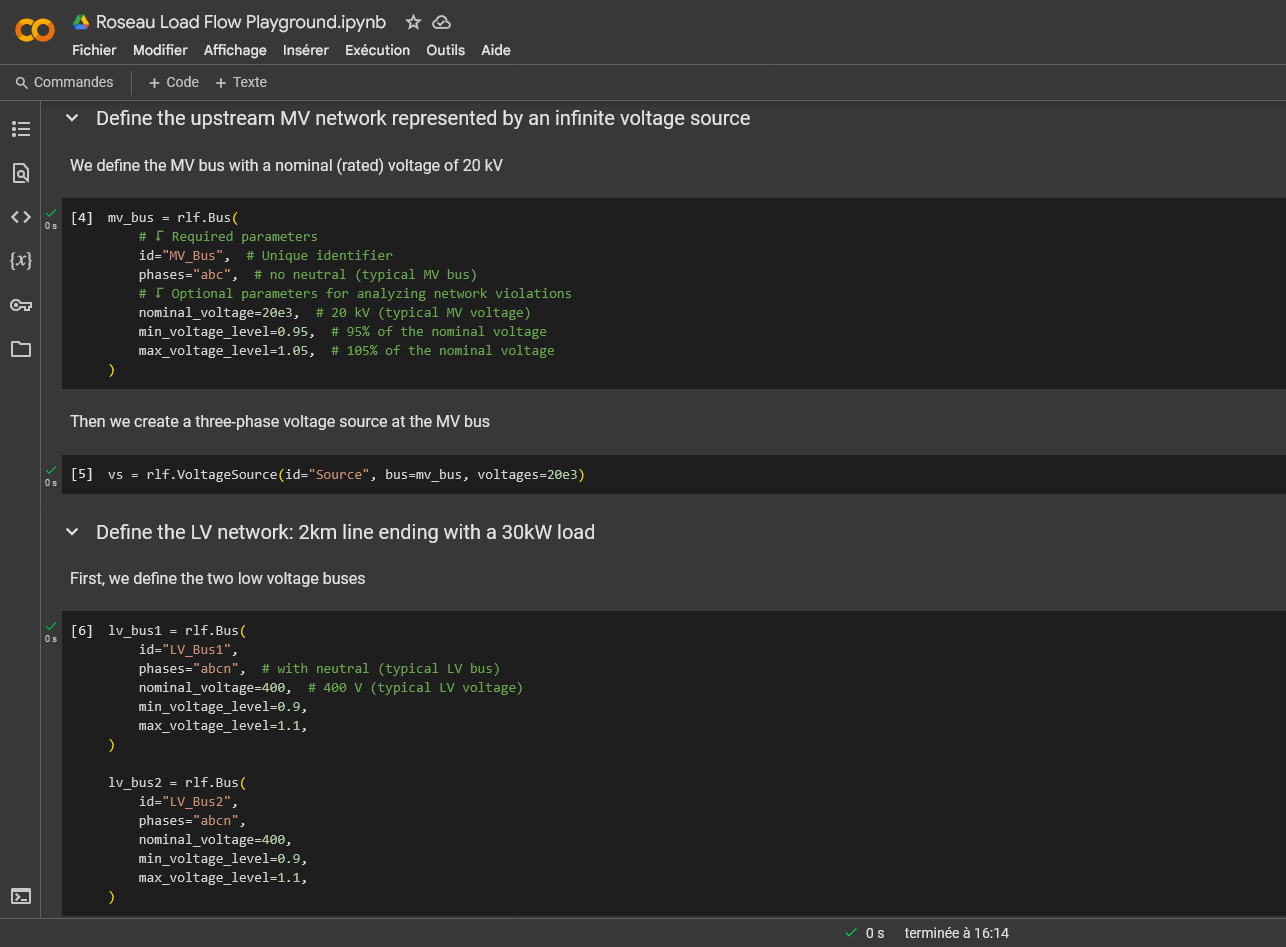Click text 'Then we create a three-phase voltage source'
This screenshot has width=1286, height=947.
coord(280,421)
